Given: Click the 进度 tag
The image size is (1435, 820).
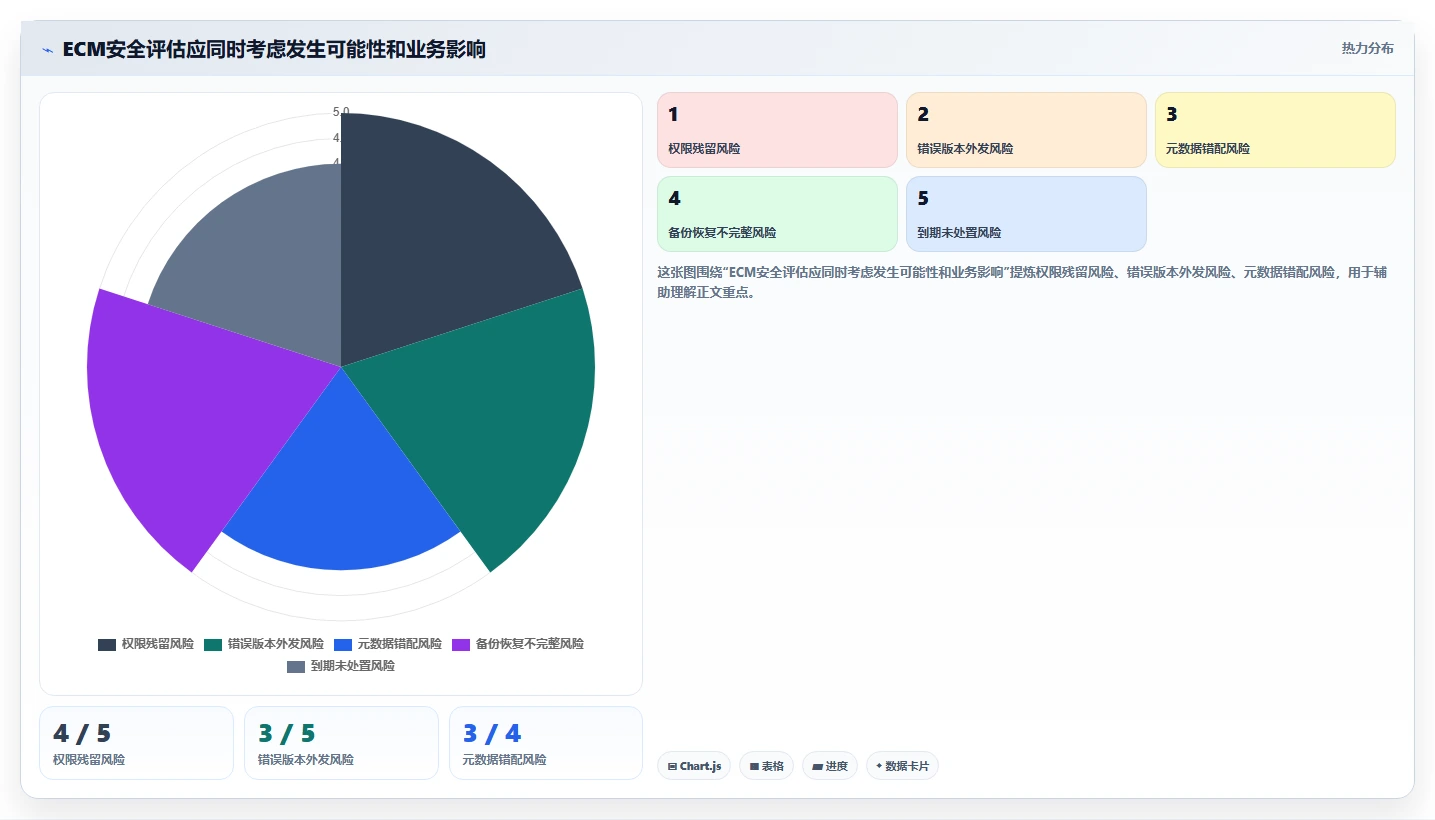Looking at the screenshot, I should coord(830,766).
